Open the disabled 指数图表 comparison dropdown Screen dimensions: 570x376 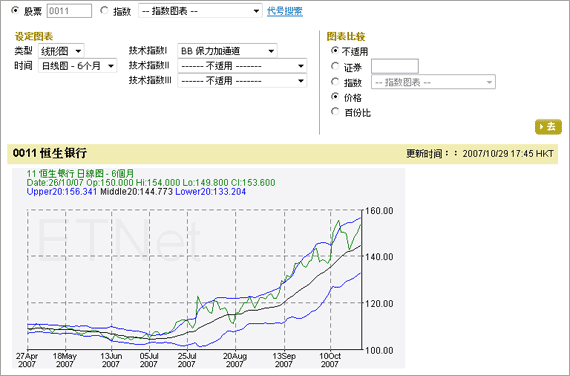(x=433, y=82)
